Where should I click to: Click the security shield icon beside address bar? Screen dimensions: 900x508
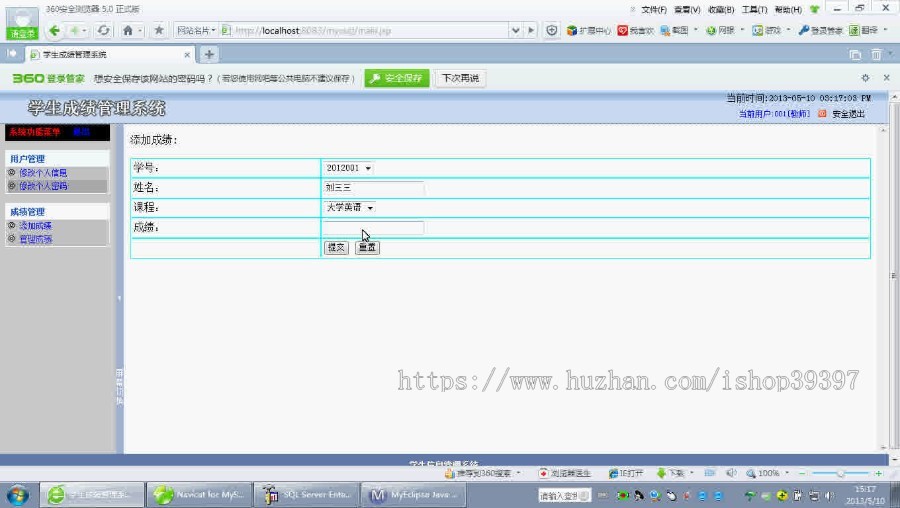coord(552,30)
